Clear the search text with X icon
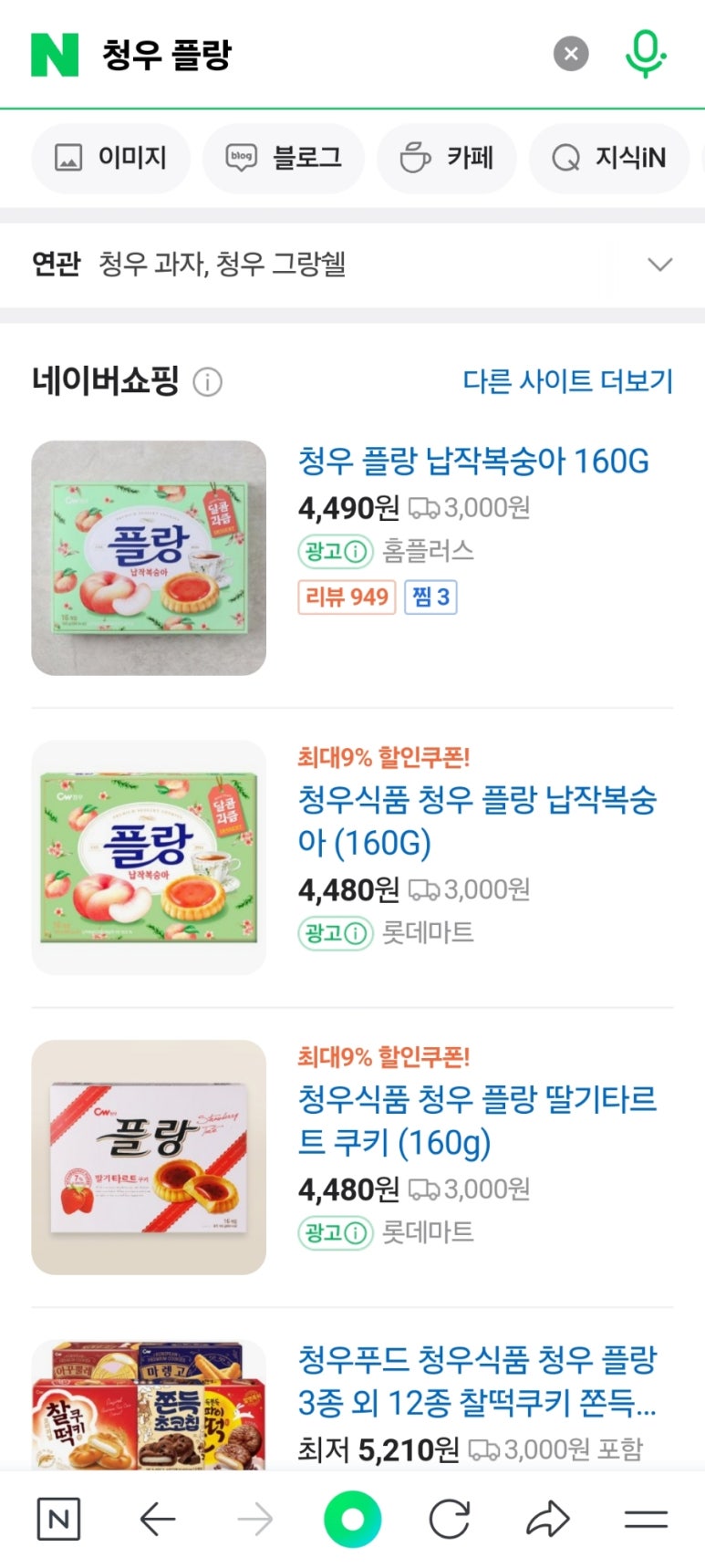The width and height of the screenshot is (705, 1568). tap(571, 54)
